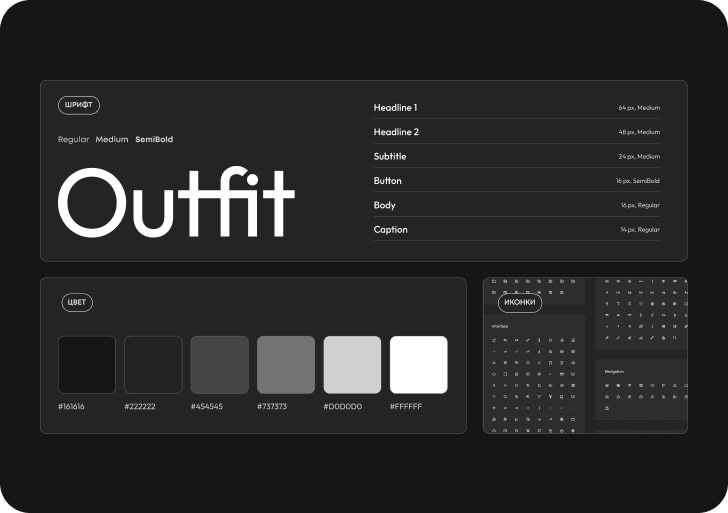Viewport: 728px width, 513px height.
Task: Pick the #737373 color swatch
Action: [286, 365]
